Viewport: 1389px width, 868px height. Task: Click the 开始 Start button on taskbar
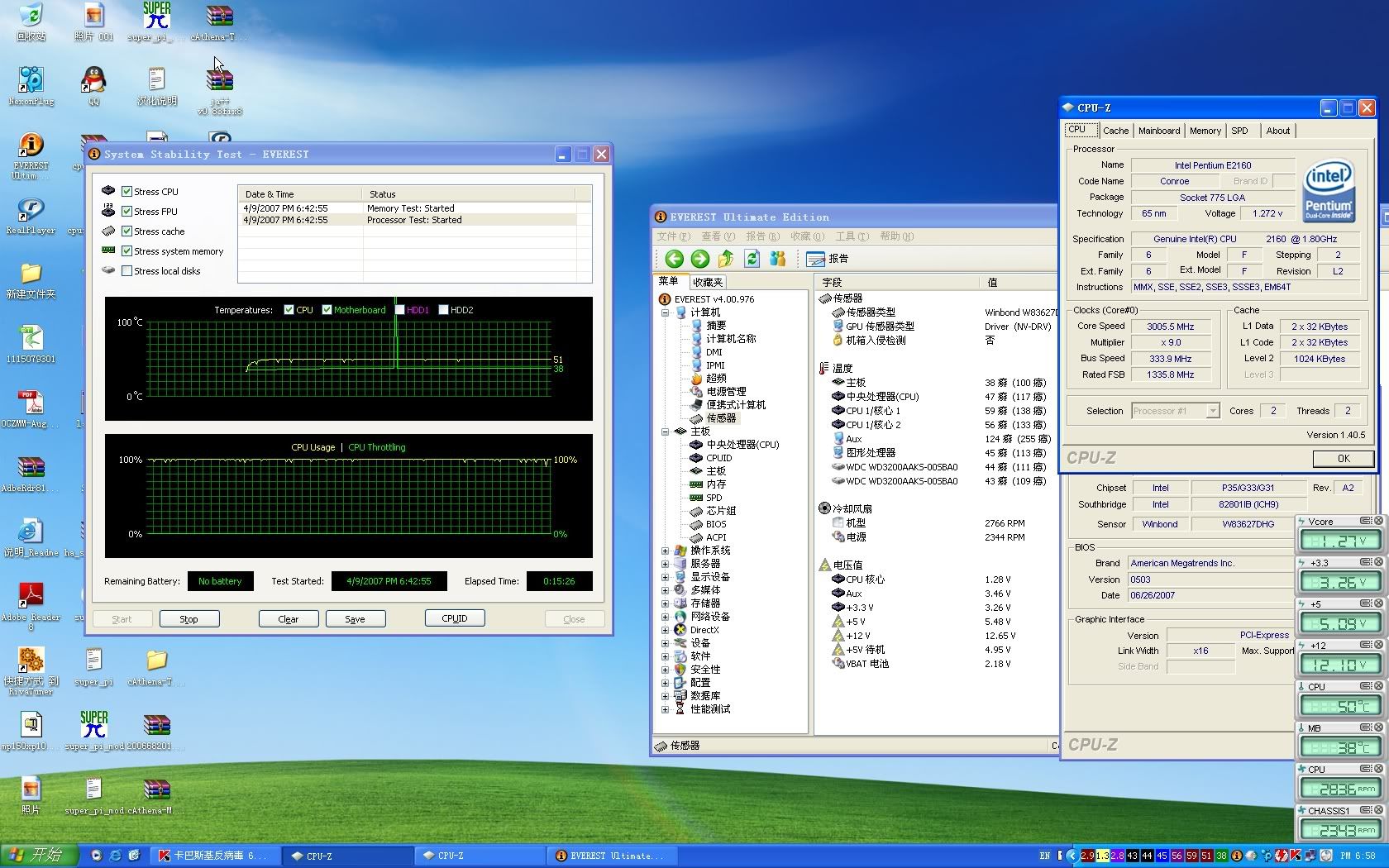(39, 855)
